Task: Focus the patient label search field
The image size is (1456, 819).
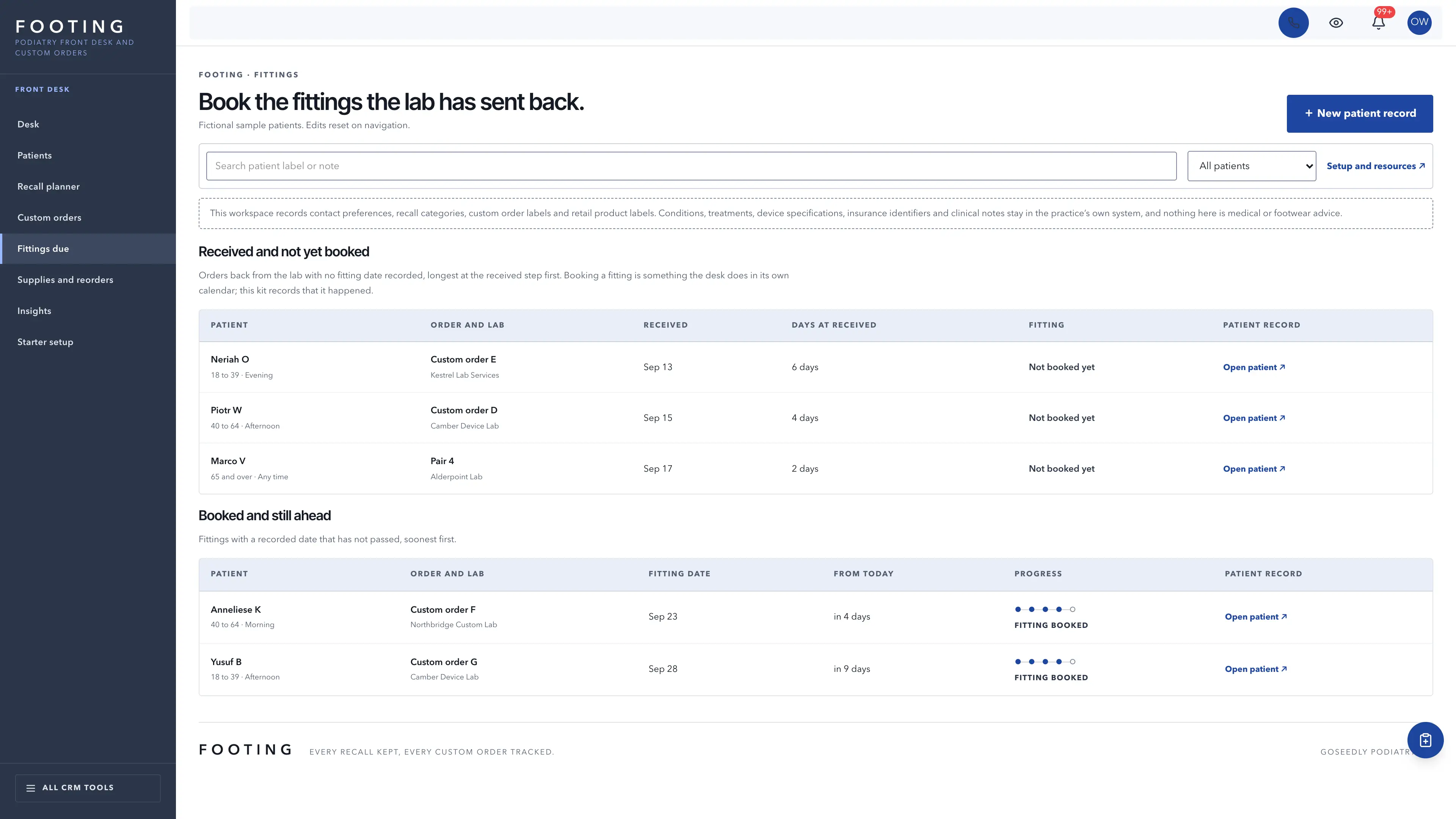Action: point(691,166)
